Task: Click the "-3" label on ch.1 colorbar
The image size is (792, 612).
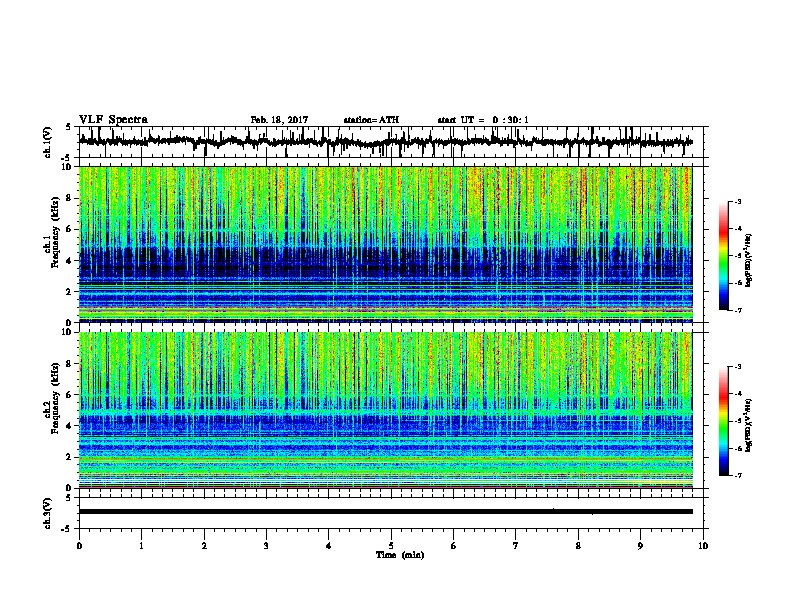Action: point(737,201)
